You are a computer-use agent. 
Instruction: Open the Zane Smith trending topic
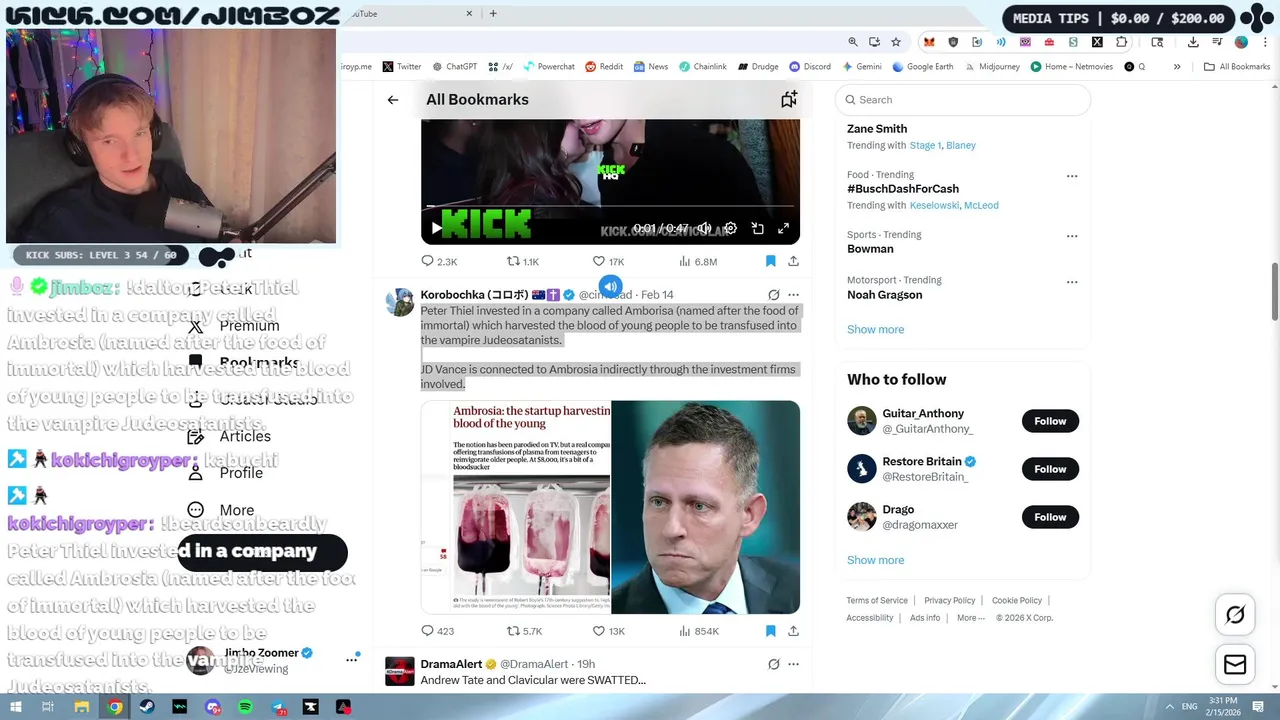(877, 129)
